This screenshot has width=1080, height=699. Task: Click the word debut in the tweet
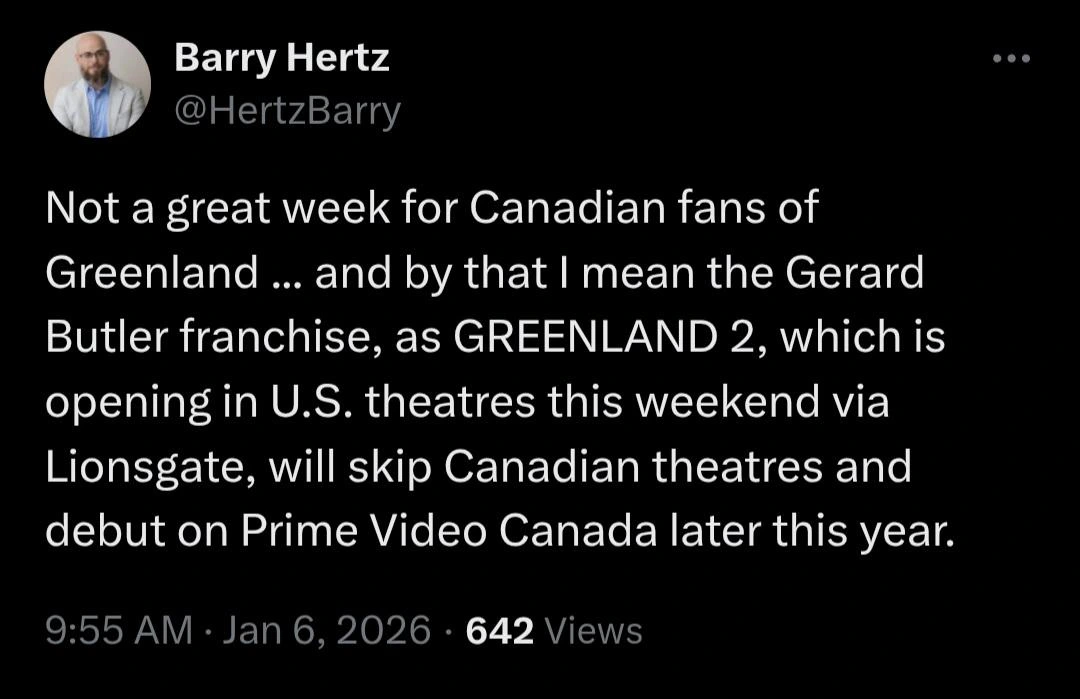tap(103, 532)
